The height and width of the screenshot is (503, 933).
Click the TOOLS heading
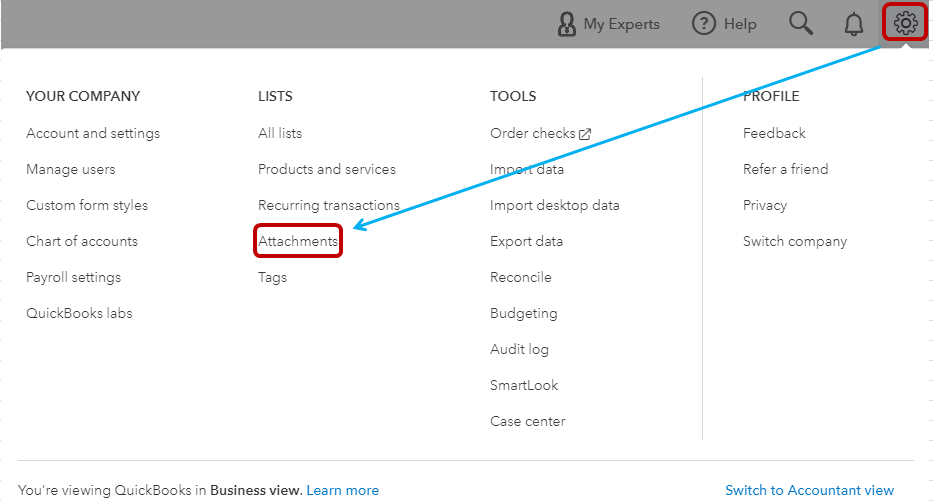click(x=513, y=96)
